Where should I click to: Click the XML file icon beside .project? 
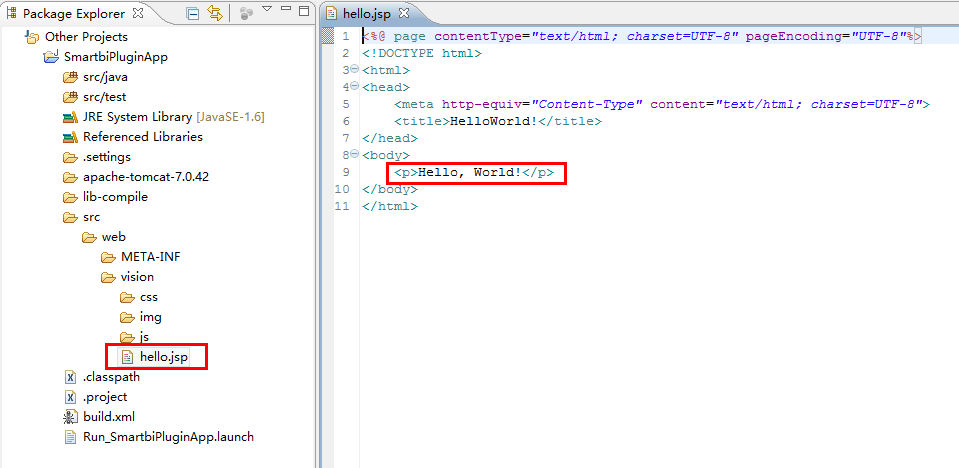(x=70, y=397)
